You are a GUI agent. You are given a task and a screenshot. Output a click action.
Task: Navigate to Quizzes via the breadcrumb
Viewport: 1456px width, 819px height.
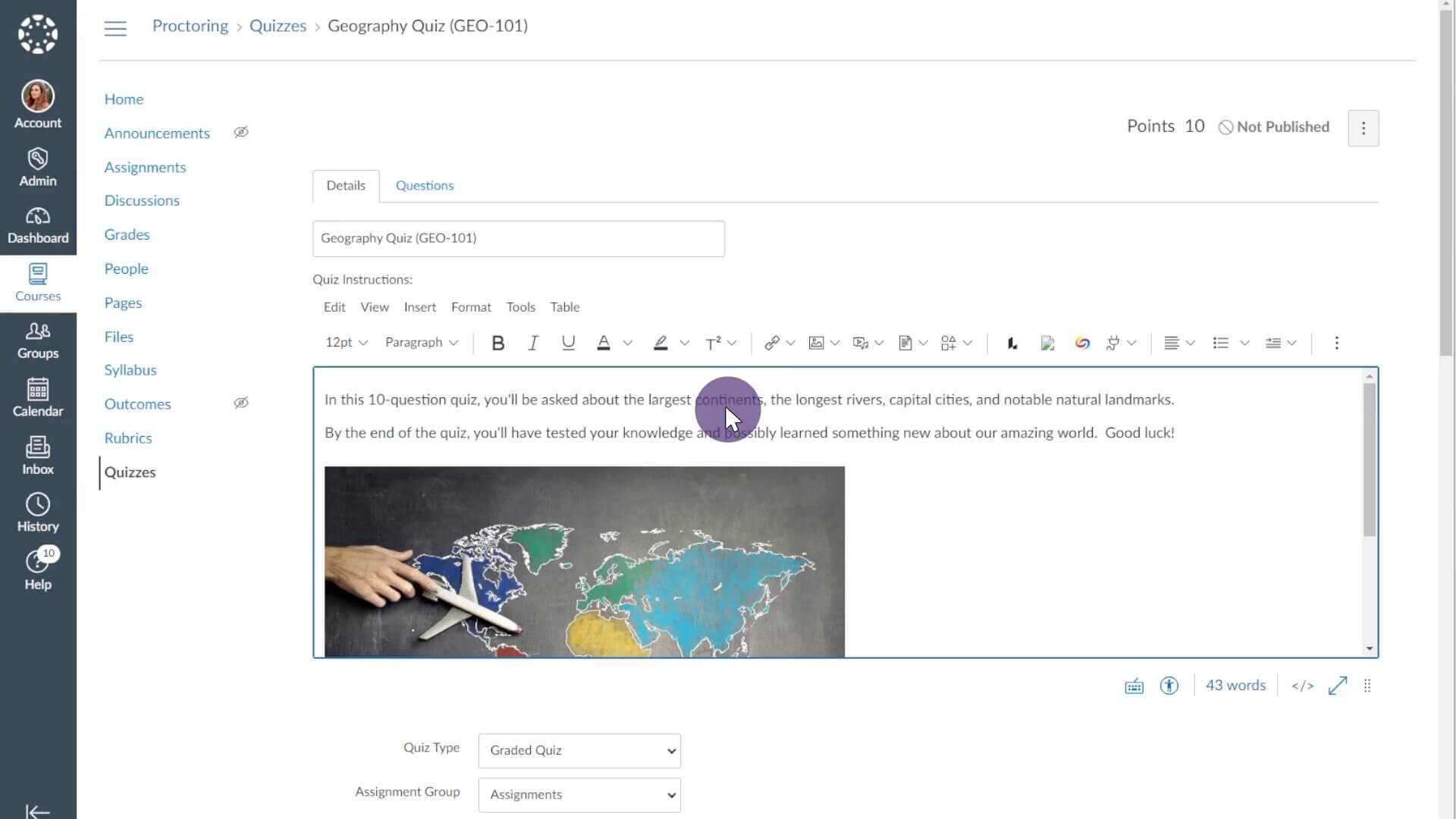278,25
